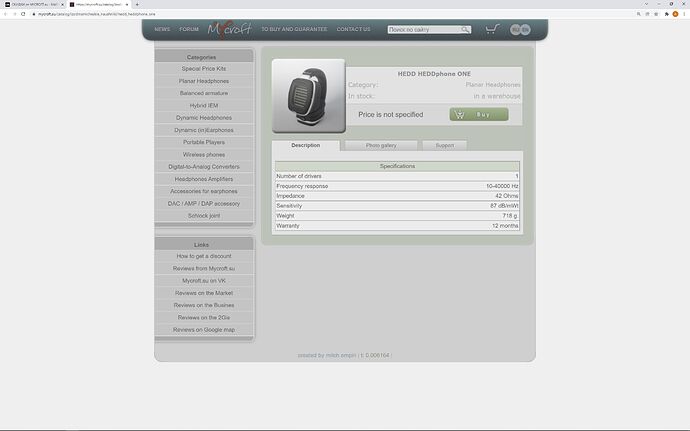Switch to the first browser tab
The image size is (690, 431).
point(32,4)
